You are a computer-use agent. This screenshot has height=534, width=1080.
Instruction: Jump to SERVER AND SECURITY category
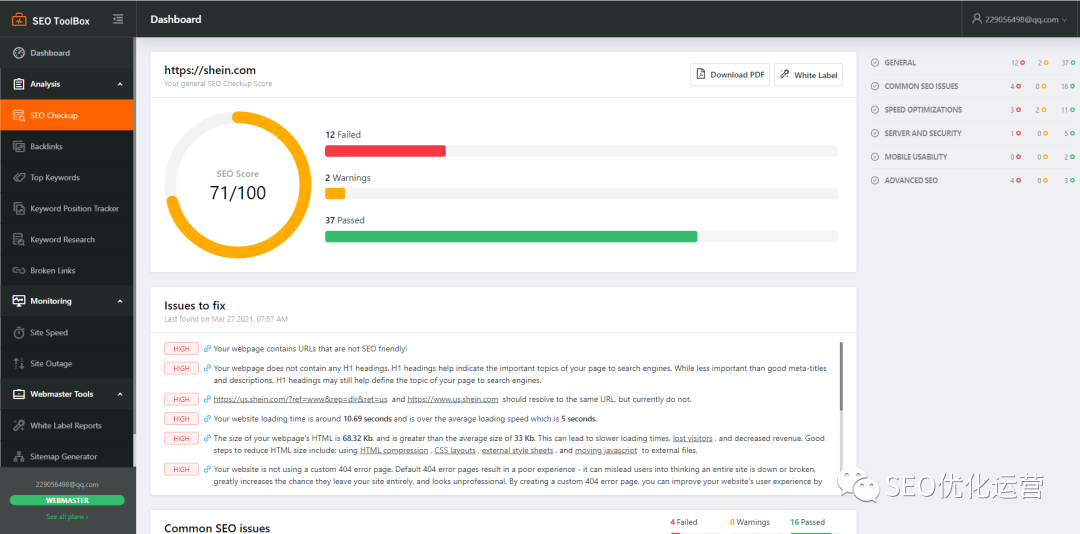coord(923,133)
